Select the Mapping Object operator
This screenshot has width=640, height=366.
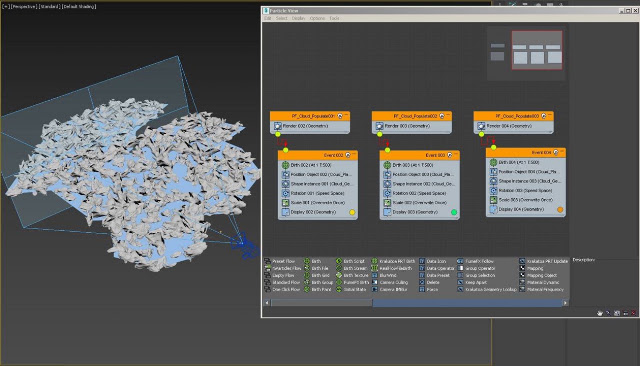[538, 275]
